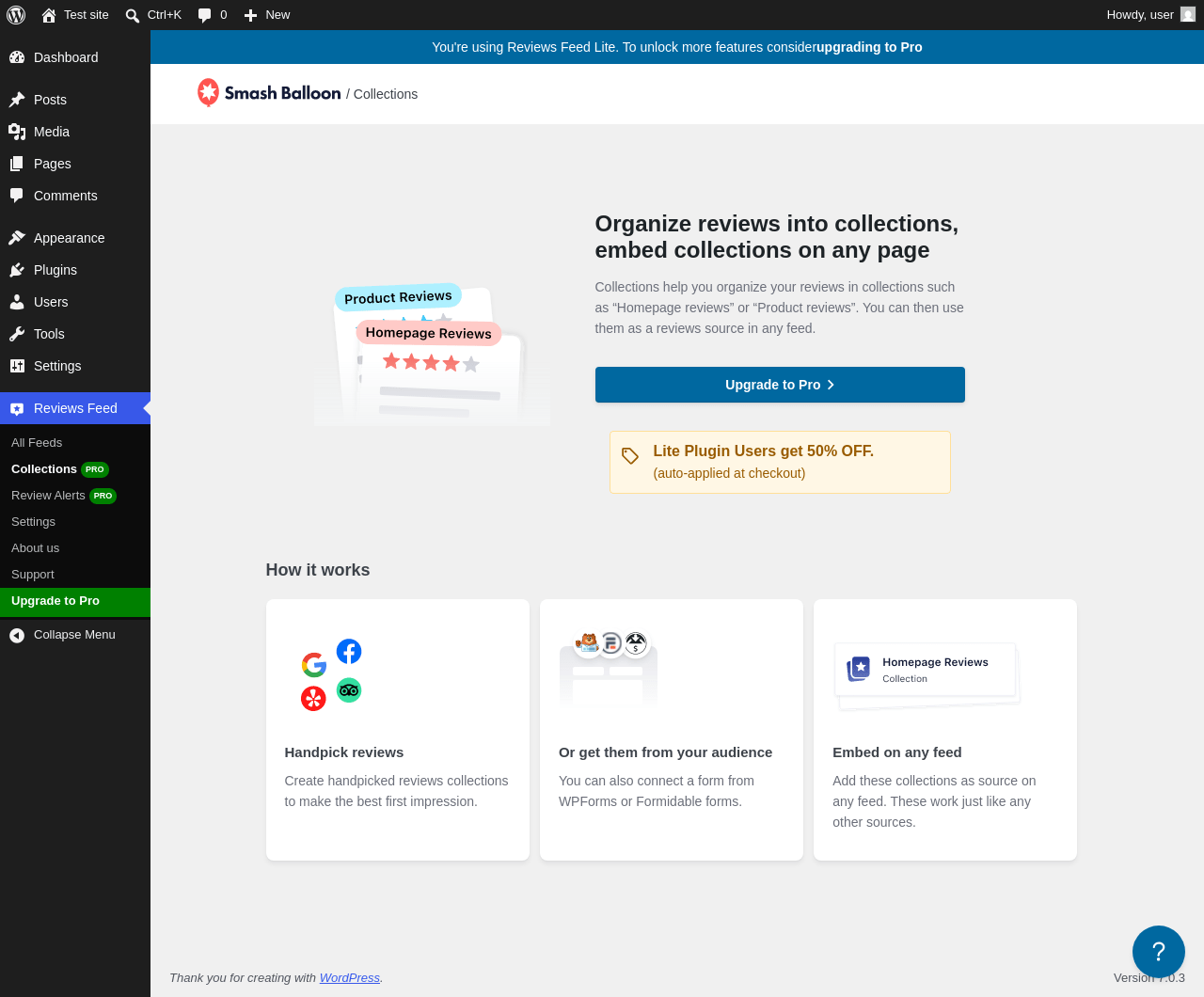
Task: Open Dashboard menu item
Action: pyautogui.click(x=75, y=57)
